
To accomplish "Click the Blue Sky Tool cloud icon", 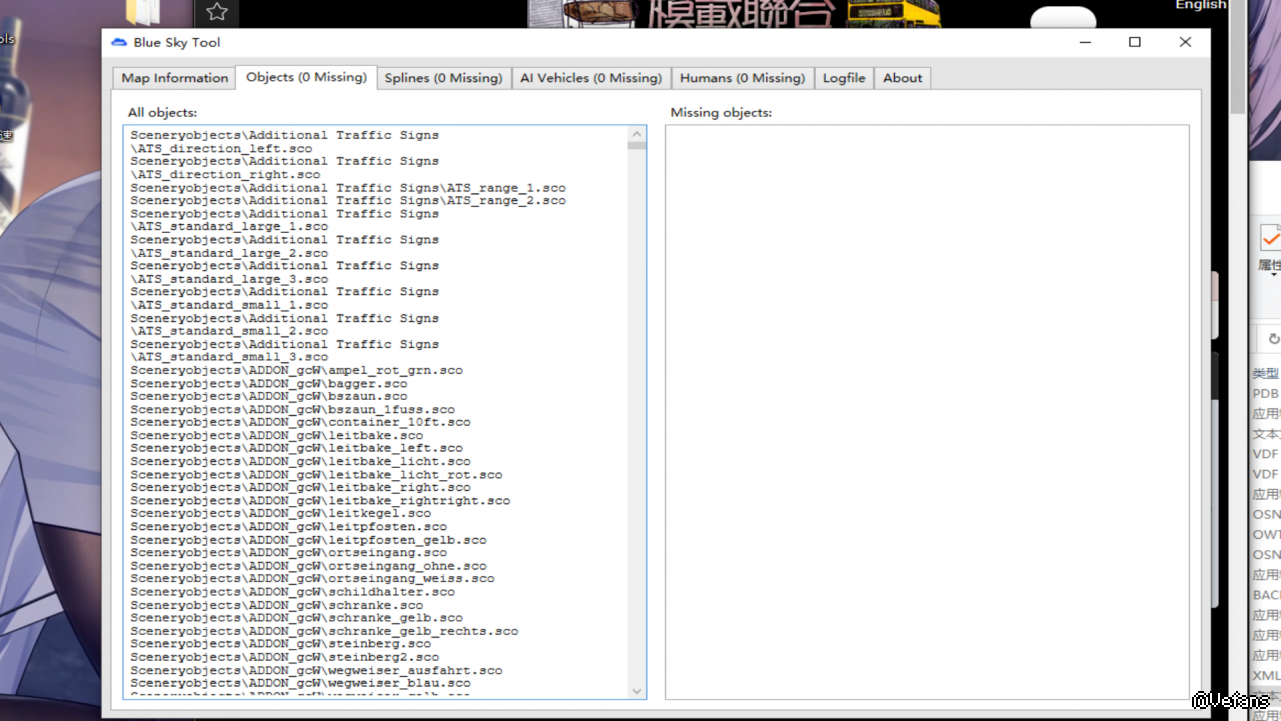I will pos(119,43).
